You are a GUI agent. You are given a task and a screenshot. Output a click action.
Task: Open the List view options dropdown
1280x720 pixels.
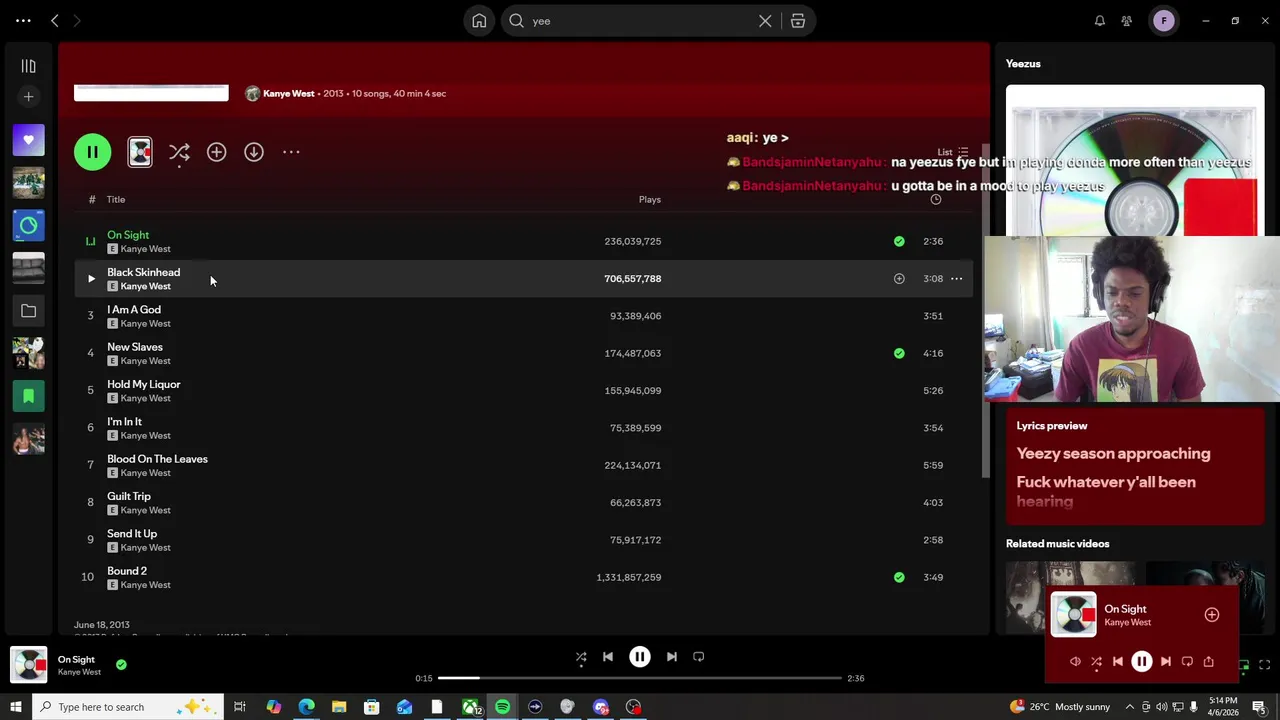point(953,152)
